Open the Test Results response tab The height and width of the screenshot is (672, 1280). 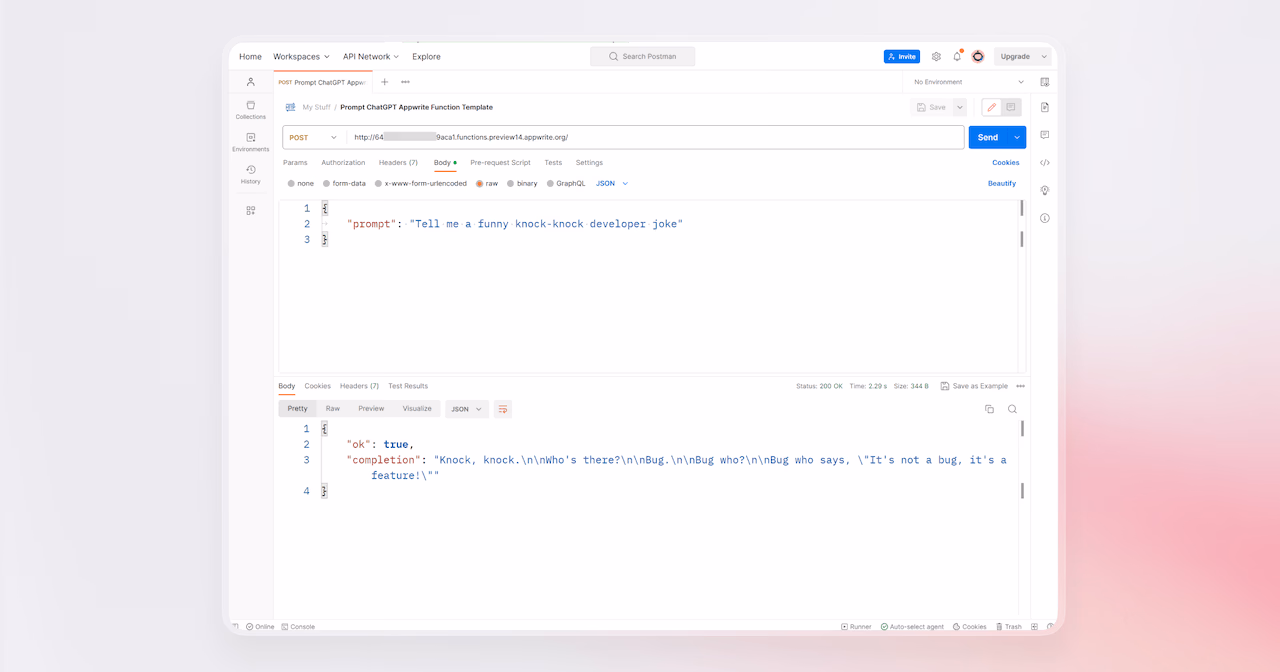click(x=408, y=386)
